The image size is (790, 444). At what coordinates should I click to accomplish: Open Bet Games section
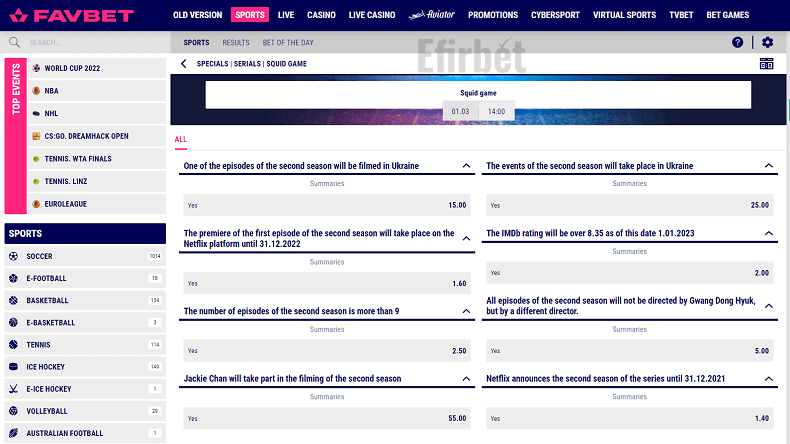[728, 15]
